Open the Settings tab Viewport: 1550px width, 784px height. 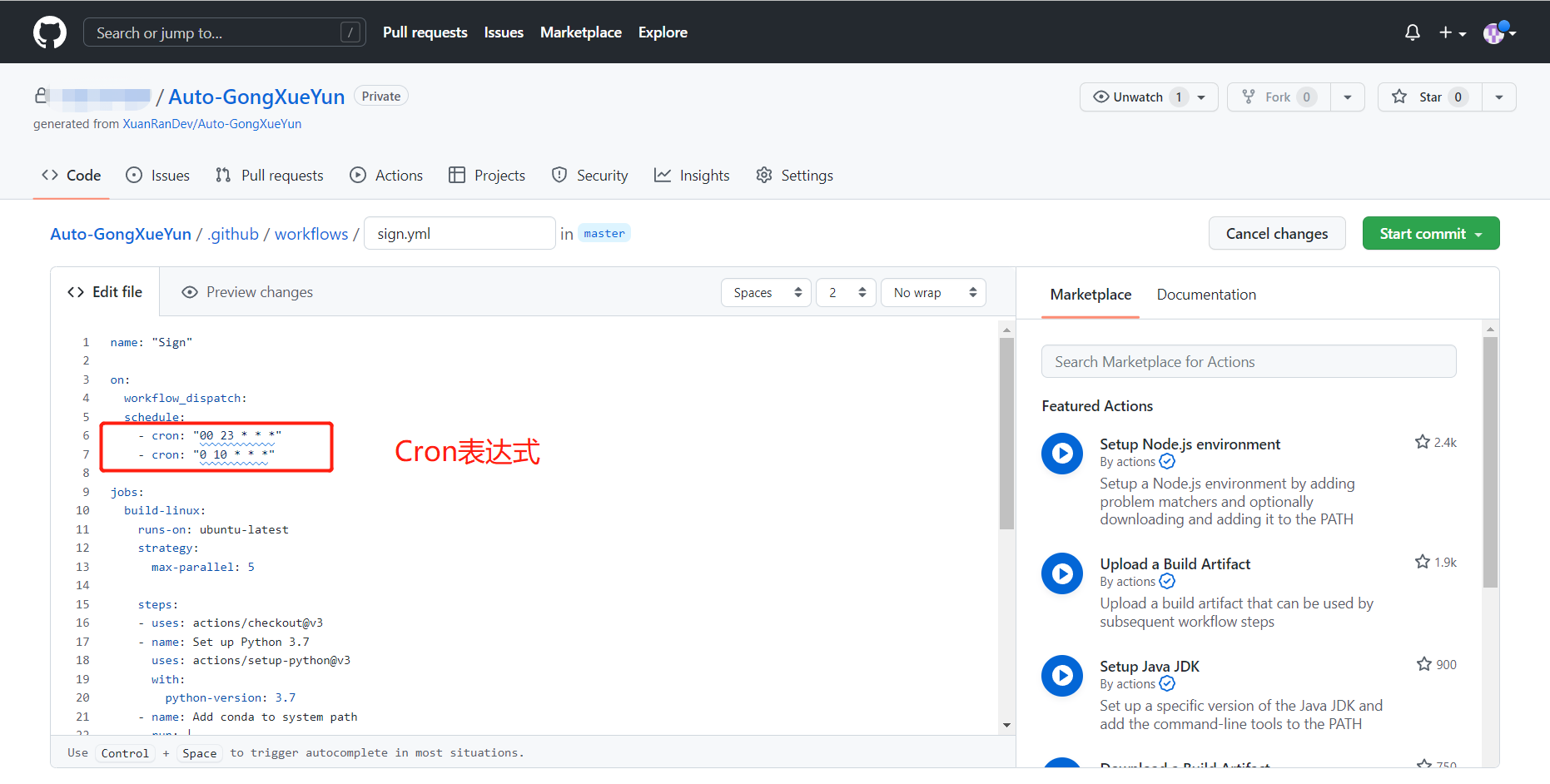coord(795,176)
